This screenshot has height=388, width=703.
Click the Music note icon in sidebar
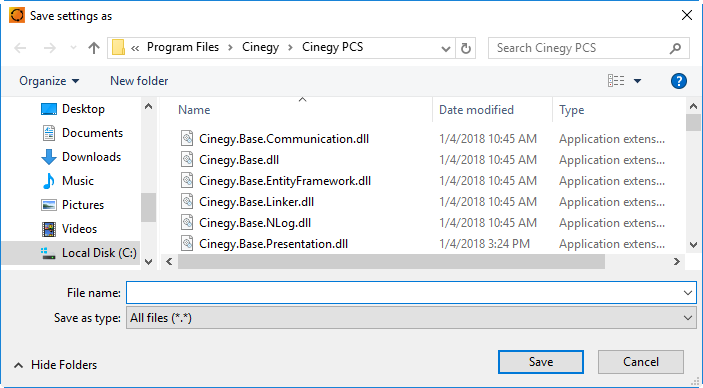coord(48,181)
